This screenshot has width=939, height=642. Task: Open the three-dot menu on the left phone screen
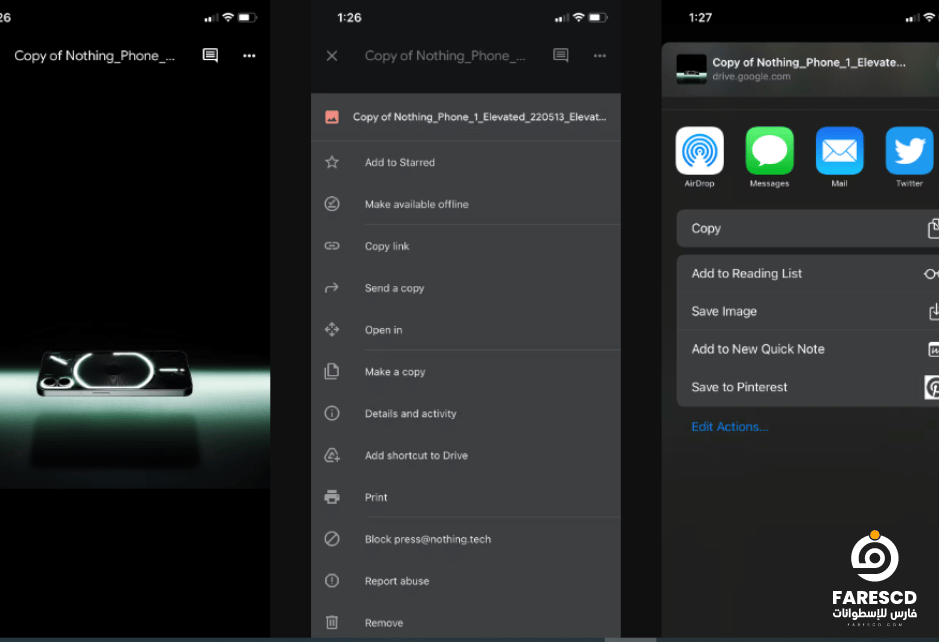(x=249, y=56)
